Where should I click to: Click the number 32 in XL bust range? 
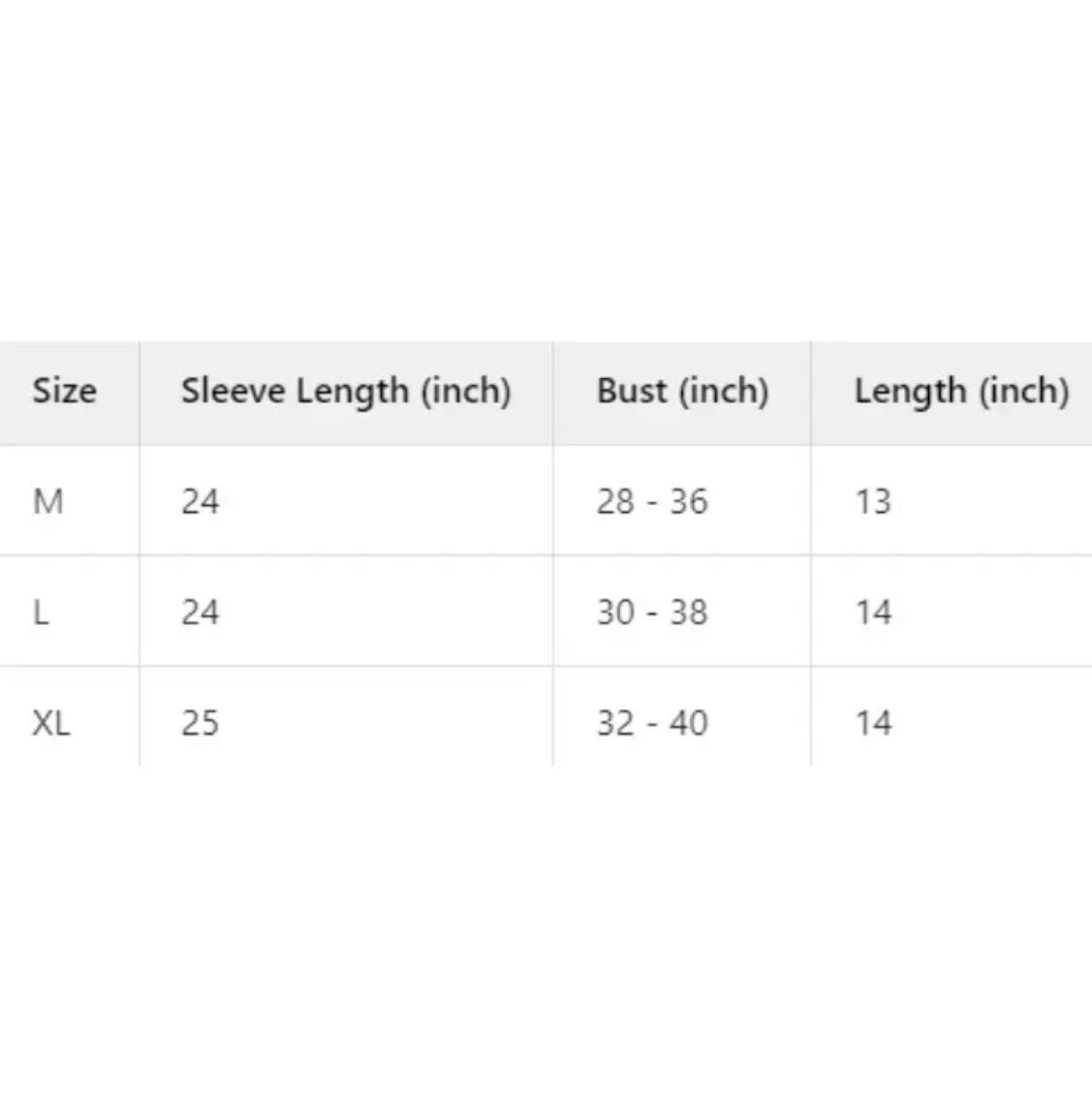616,723
